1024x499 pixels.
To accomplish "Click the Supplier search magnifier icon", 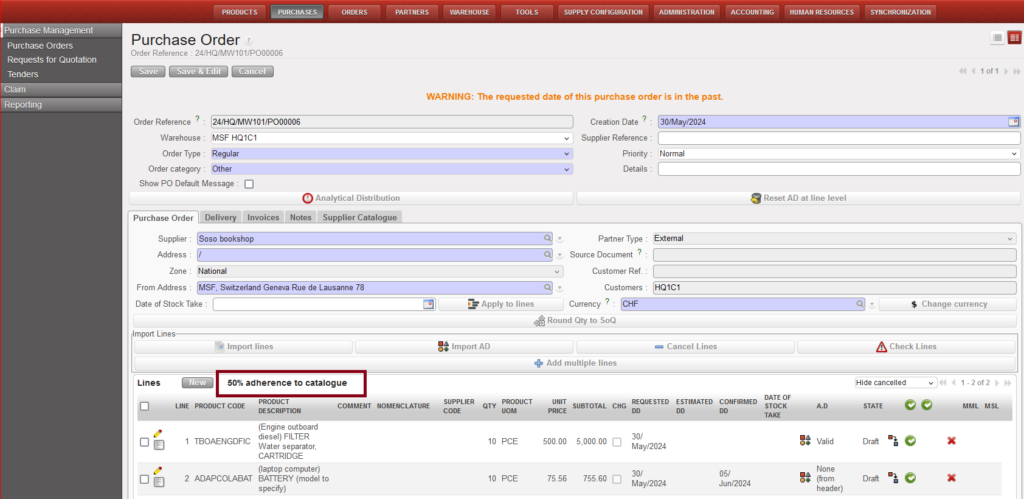I will click(547, 239).
